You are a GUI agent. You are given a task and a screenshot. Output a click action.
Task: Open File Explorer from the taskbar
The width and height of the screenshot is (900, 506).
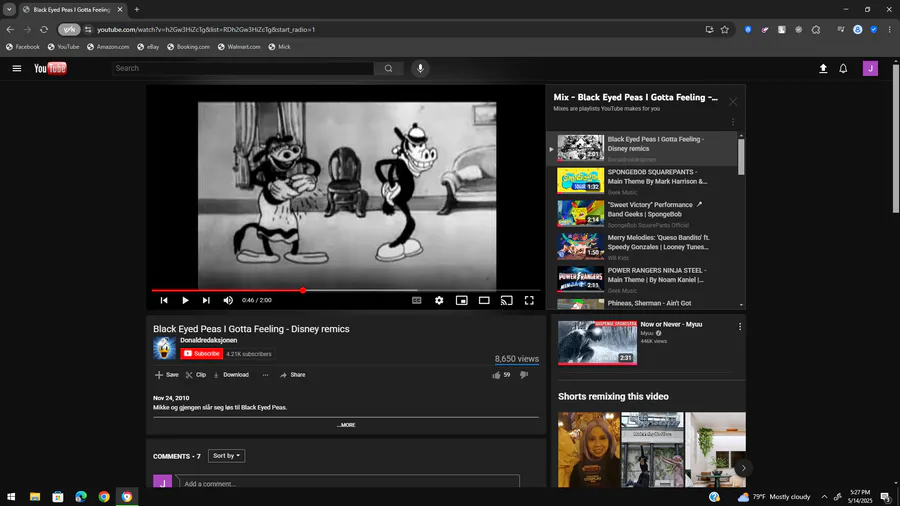(x=35, y=497)
